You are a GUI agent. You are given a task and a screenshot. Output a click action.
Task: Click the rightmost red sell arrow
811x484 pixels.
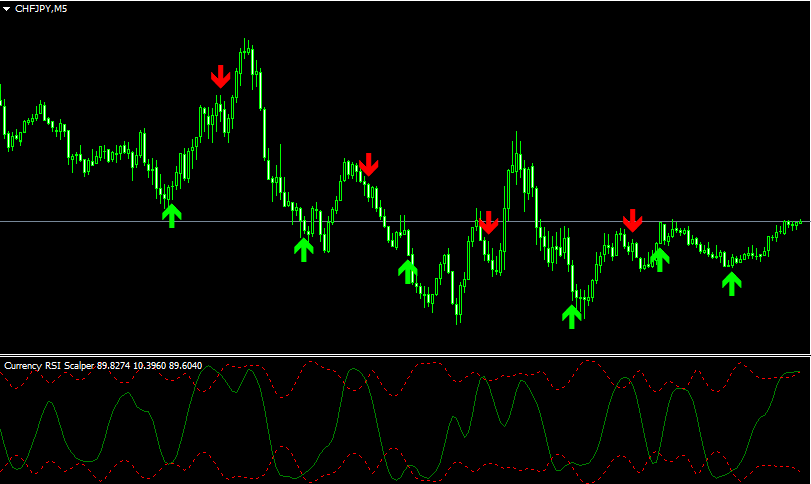click(632, 220)
